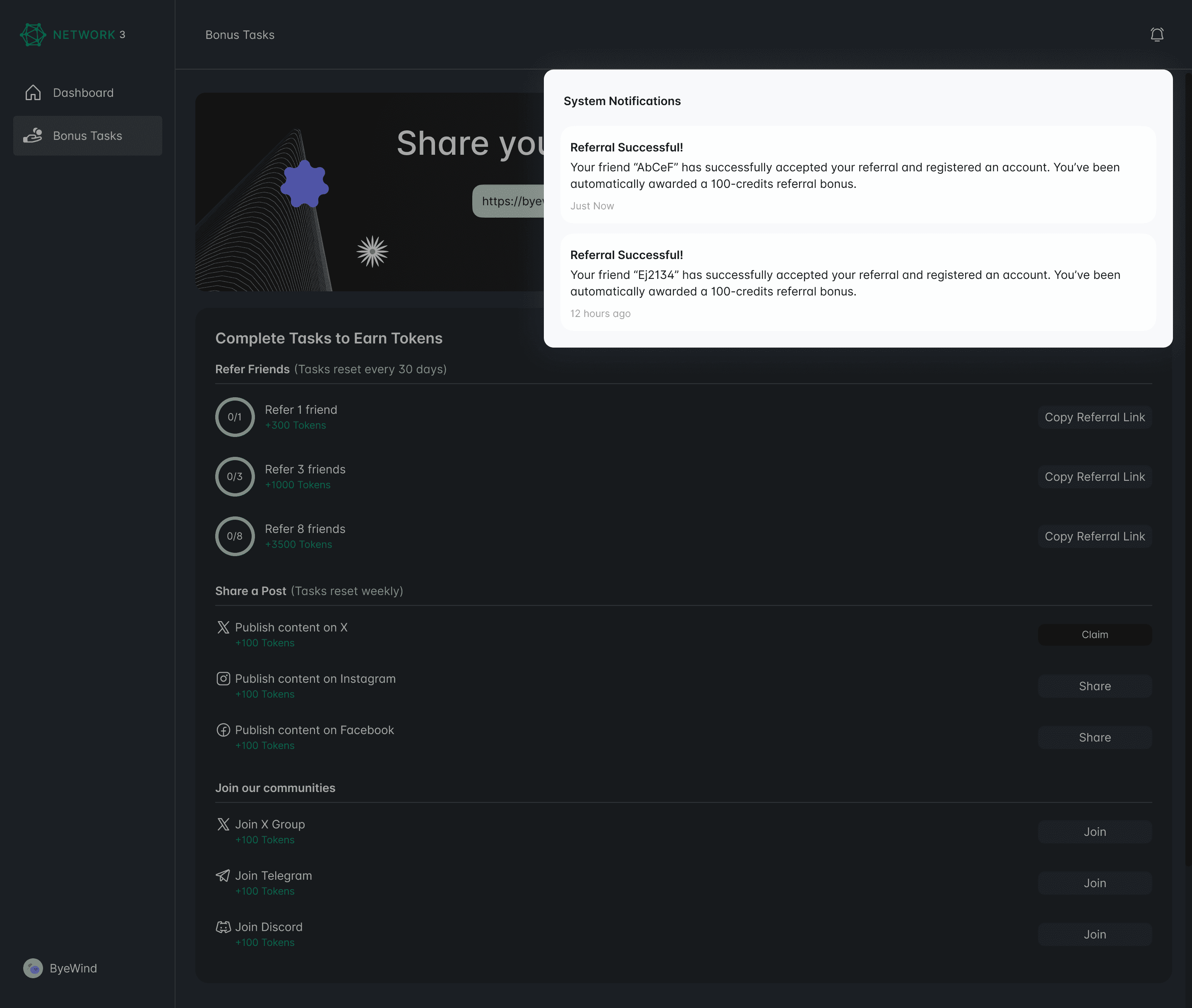
Task: Open the Dashboard menu item
Action: pos(84,93)
